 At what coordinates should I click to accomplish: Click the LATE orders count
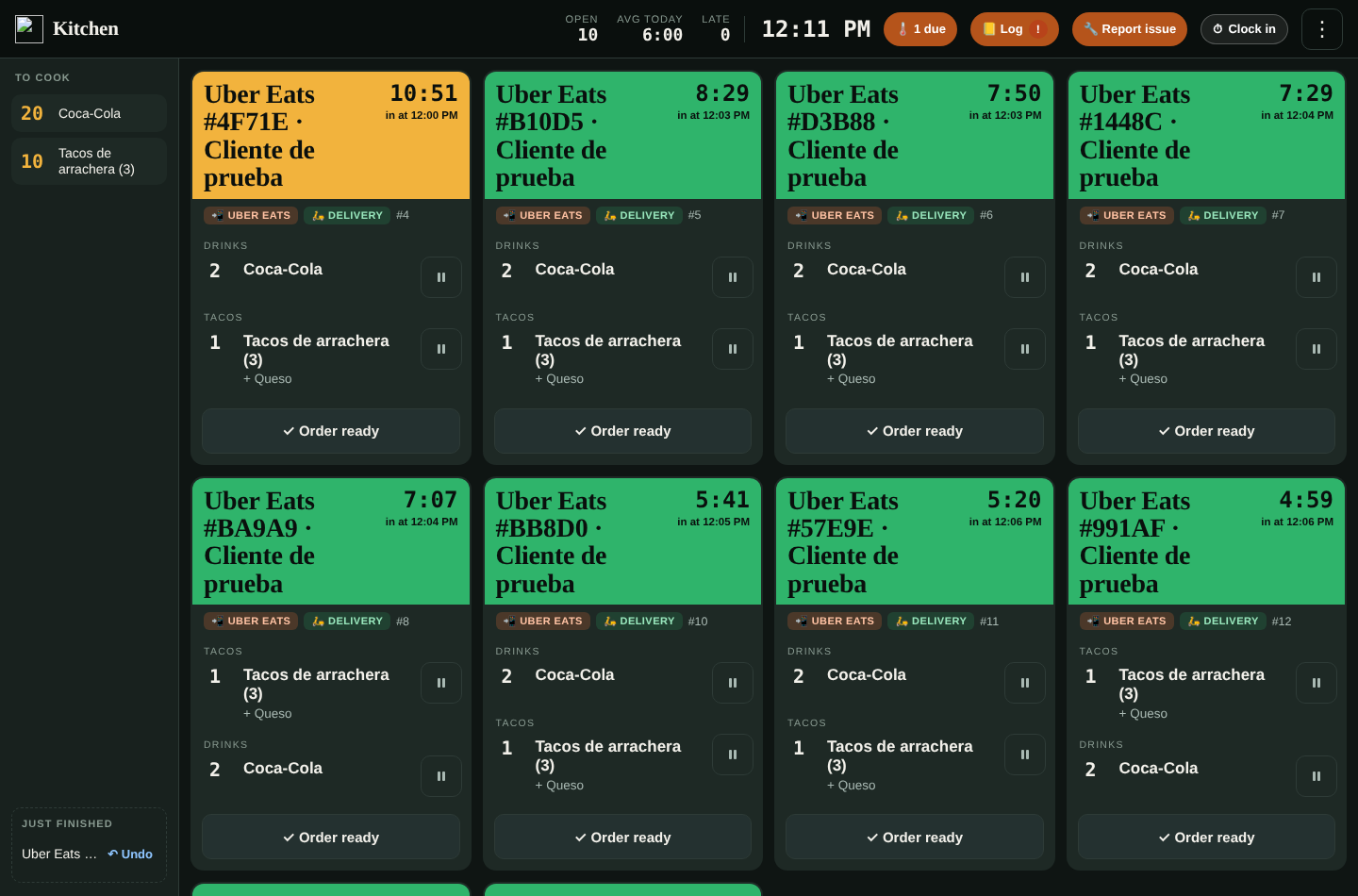pyautogui.click(x=716, y=28)
